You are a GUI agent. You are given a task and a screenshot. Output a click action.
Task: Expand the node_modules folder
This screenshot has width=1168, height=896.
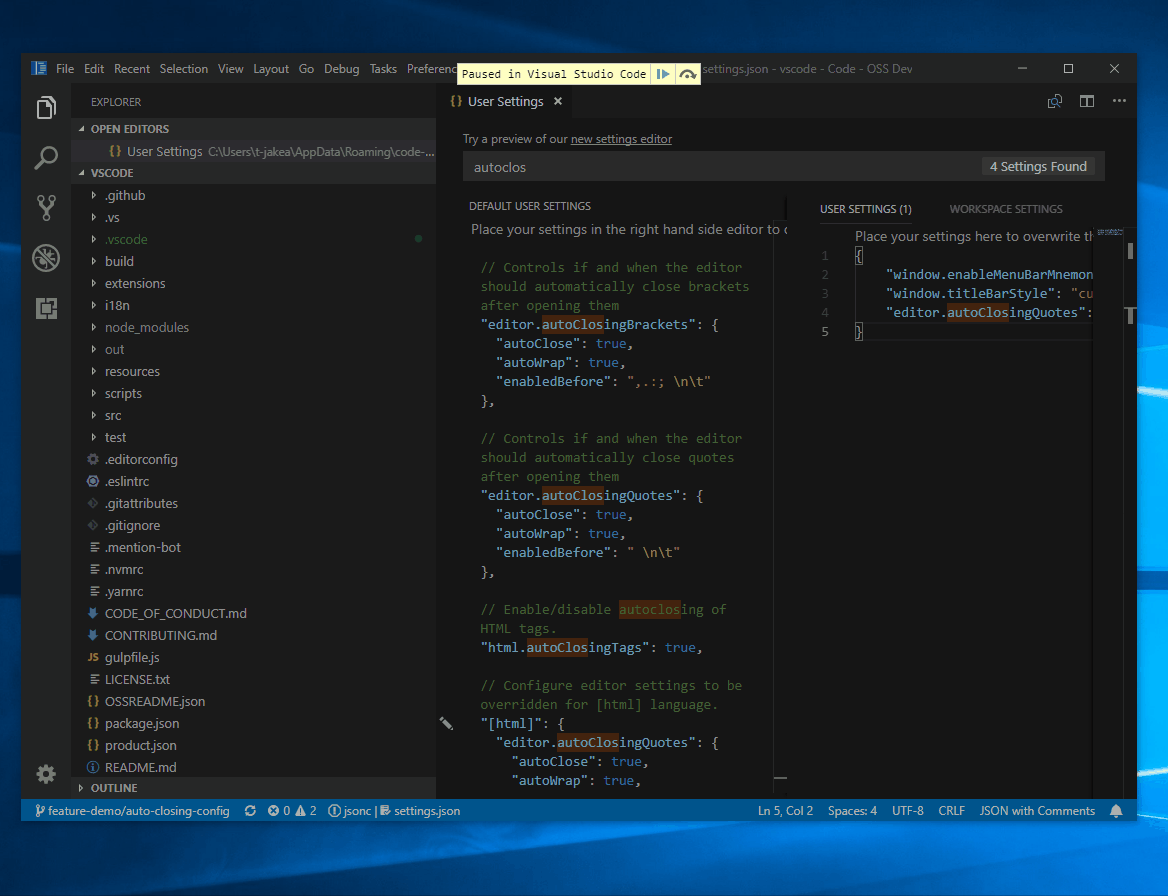pyautogui.click(x=253, y=327)
